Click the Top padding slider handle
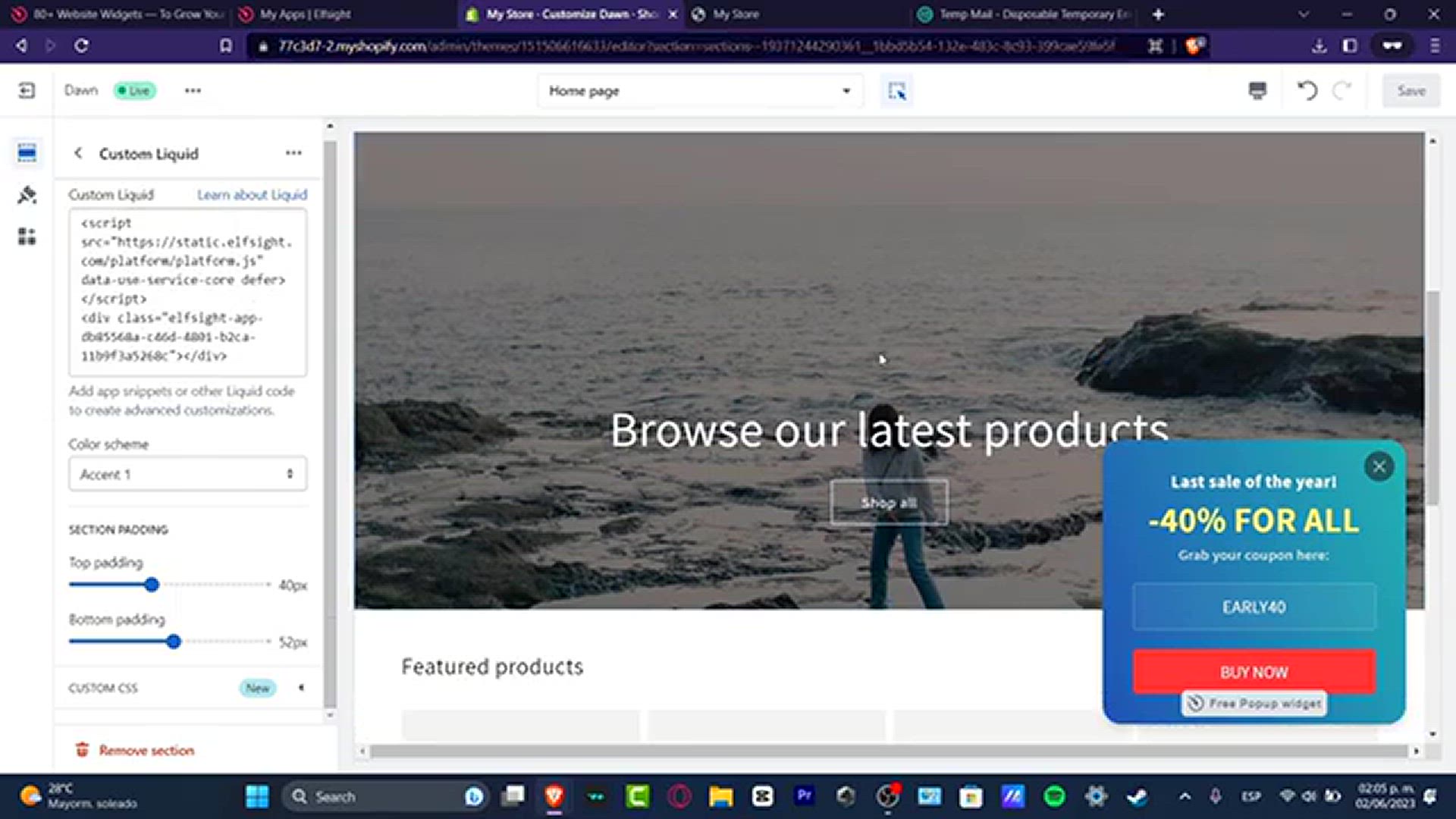Screen dimensions: 1456x819 point(152,585)
